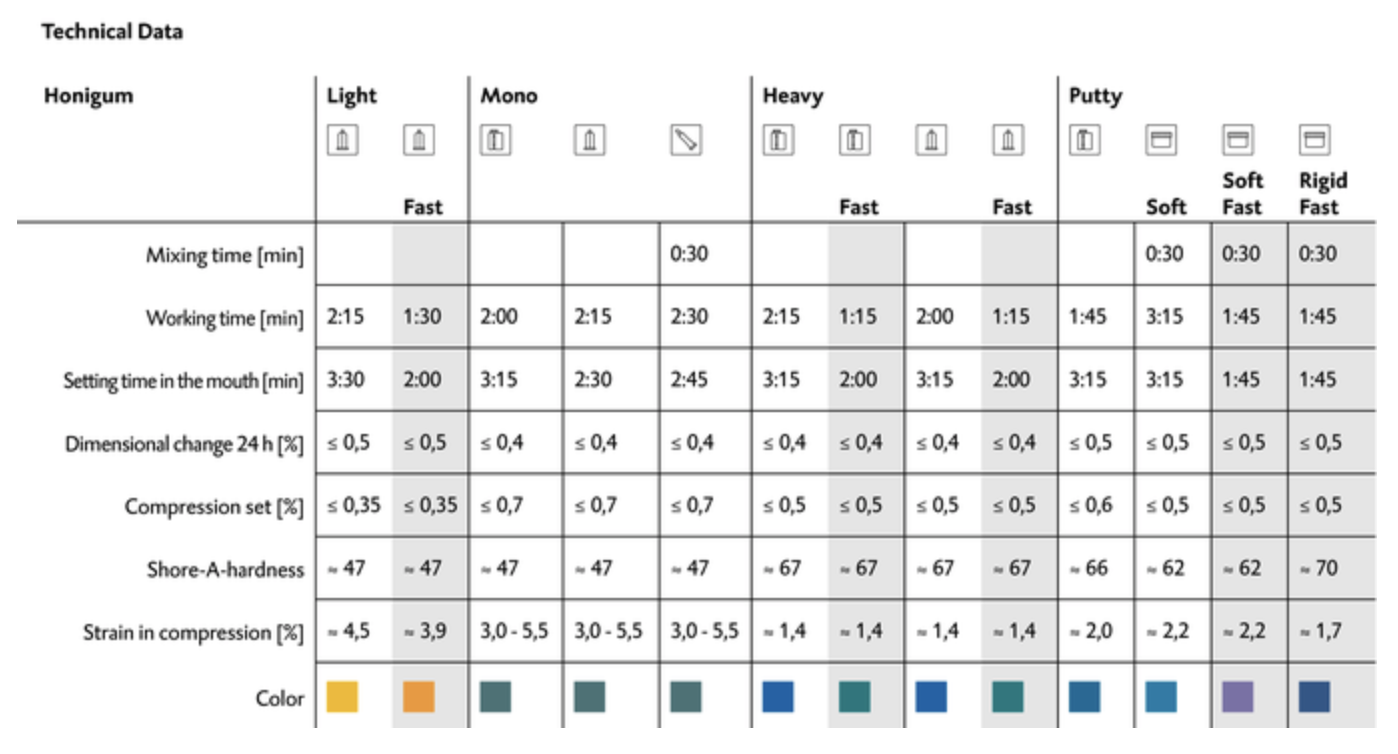Click the Putty Rigid Fast jar icon
The height and width of the screenshot is (754, 1398).
point(1313,141)
